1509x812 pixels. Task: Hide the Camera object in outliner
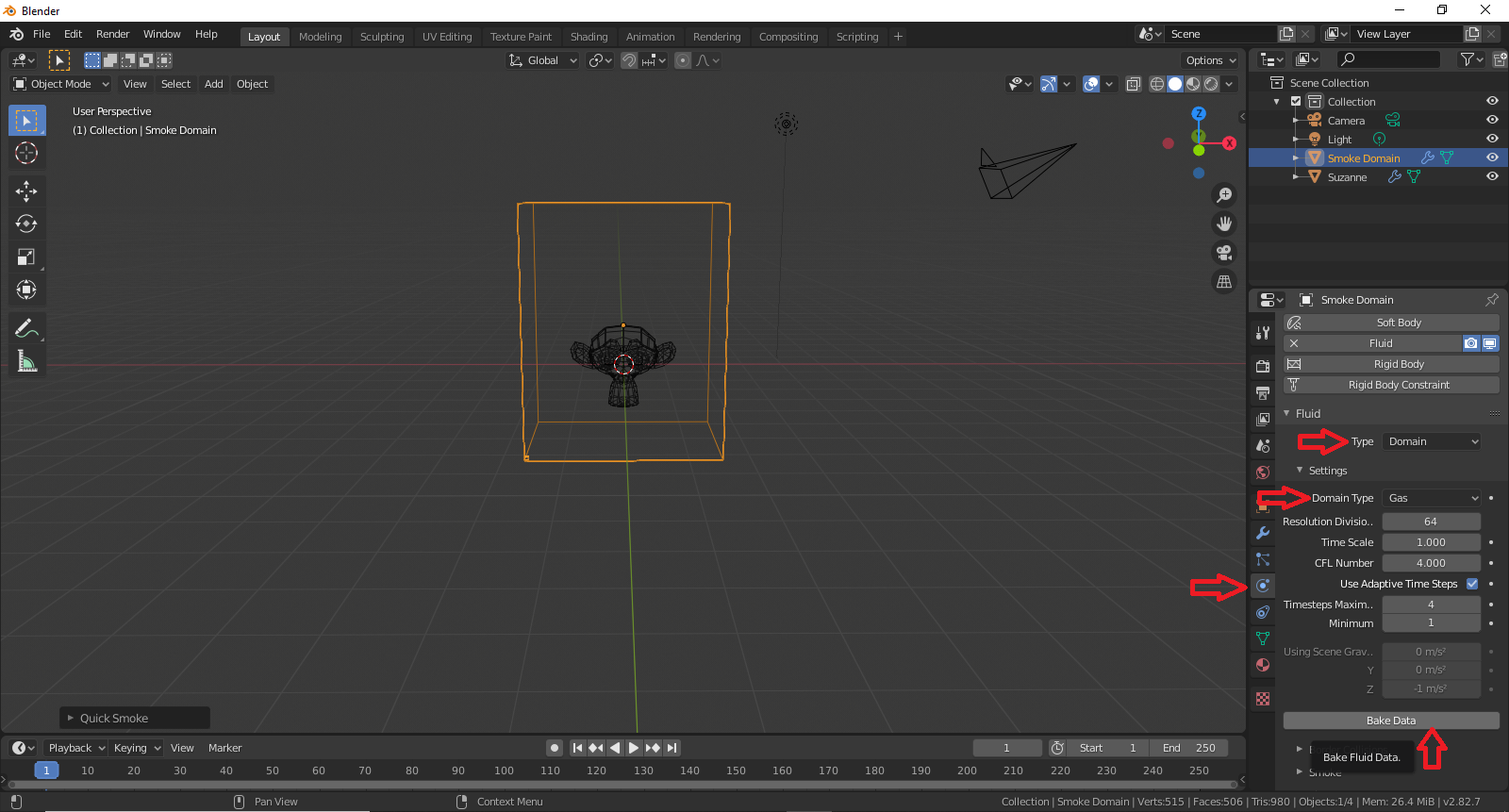pos(1492,121)
